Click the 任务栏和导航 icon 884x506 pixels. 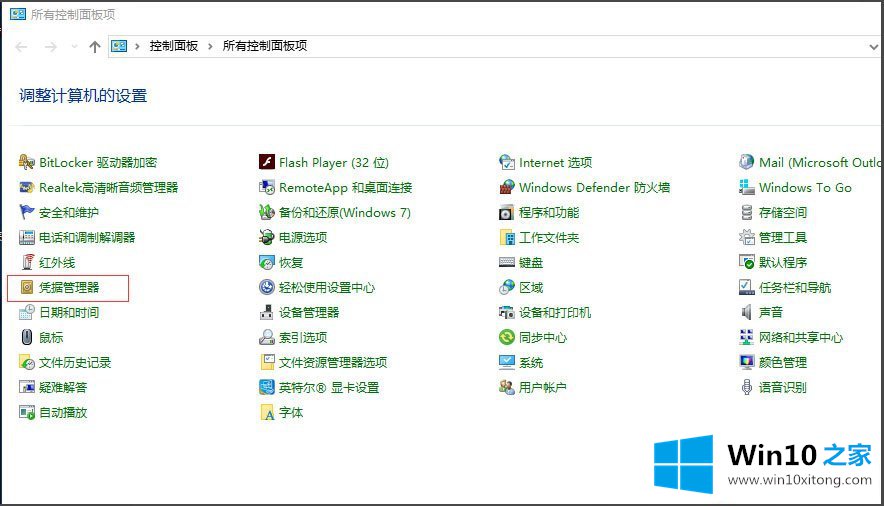(746, 287)
